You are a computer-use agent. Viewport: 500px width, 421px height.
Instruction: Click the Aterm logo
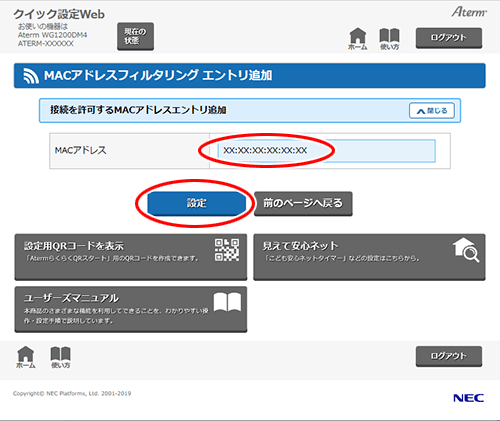click(x=469, y=12)
